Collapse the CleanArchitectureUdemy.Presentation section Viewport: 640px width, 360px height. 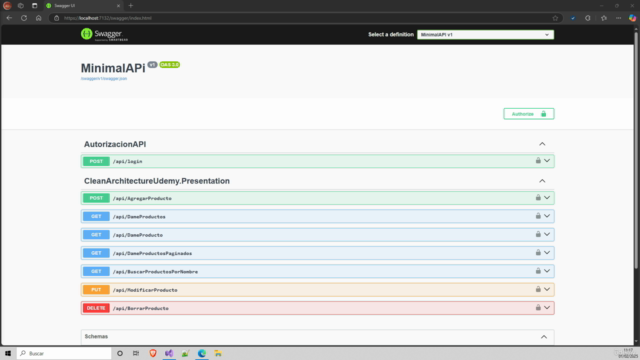click(542, 181)
